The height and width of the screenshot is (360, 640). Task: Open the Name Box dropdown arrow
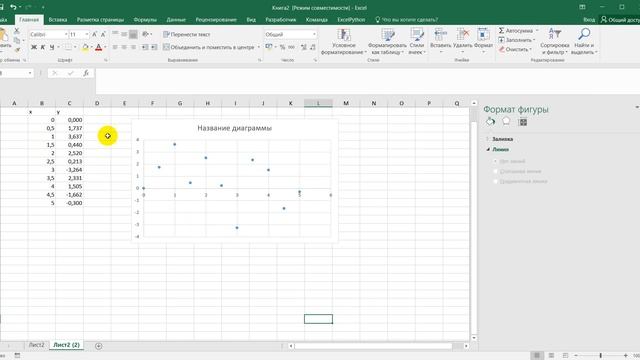pos(30,73)
